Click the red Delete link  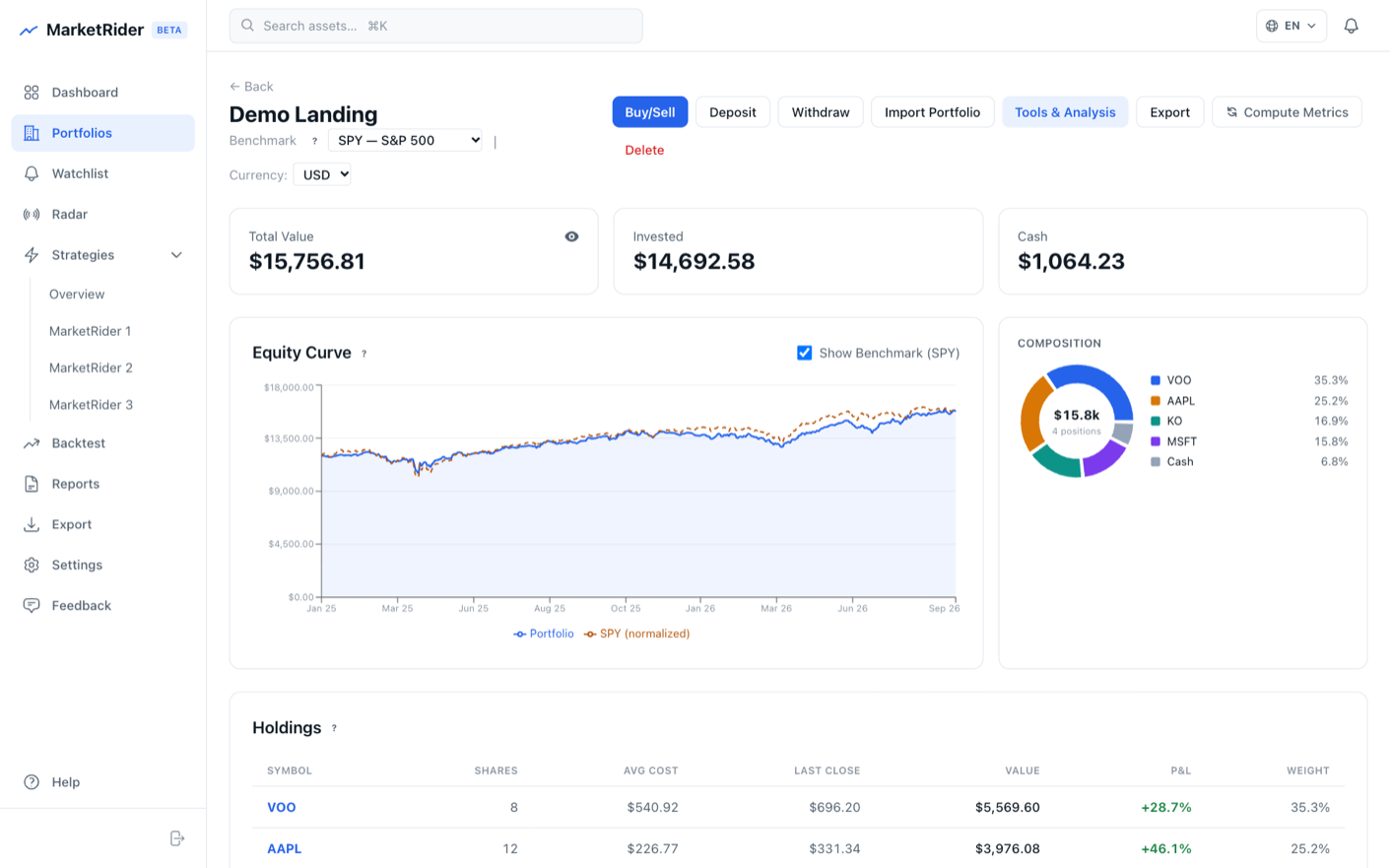(644, 150)
